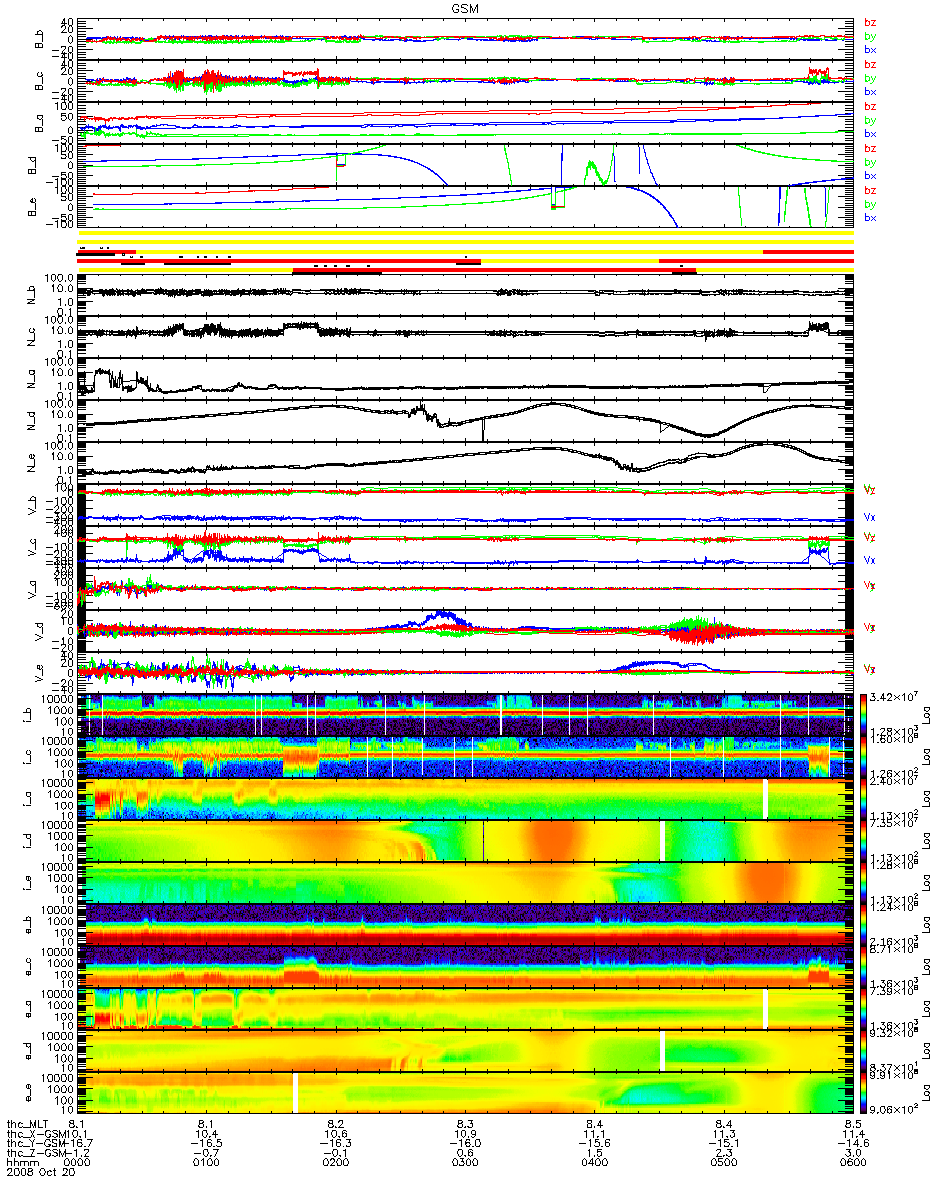Select the bx legend label in B_e panel

tap(870, 217)
